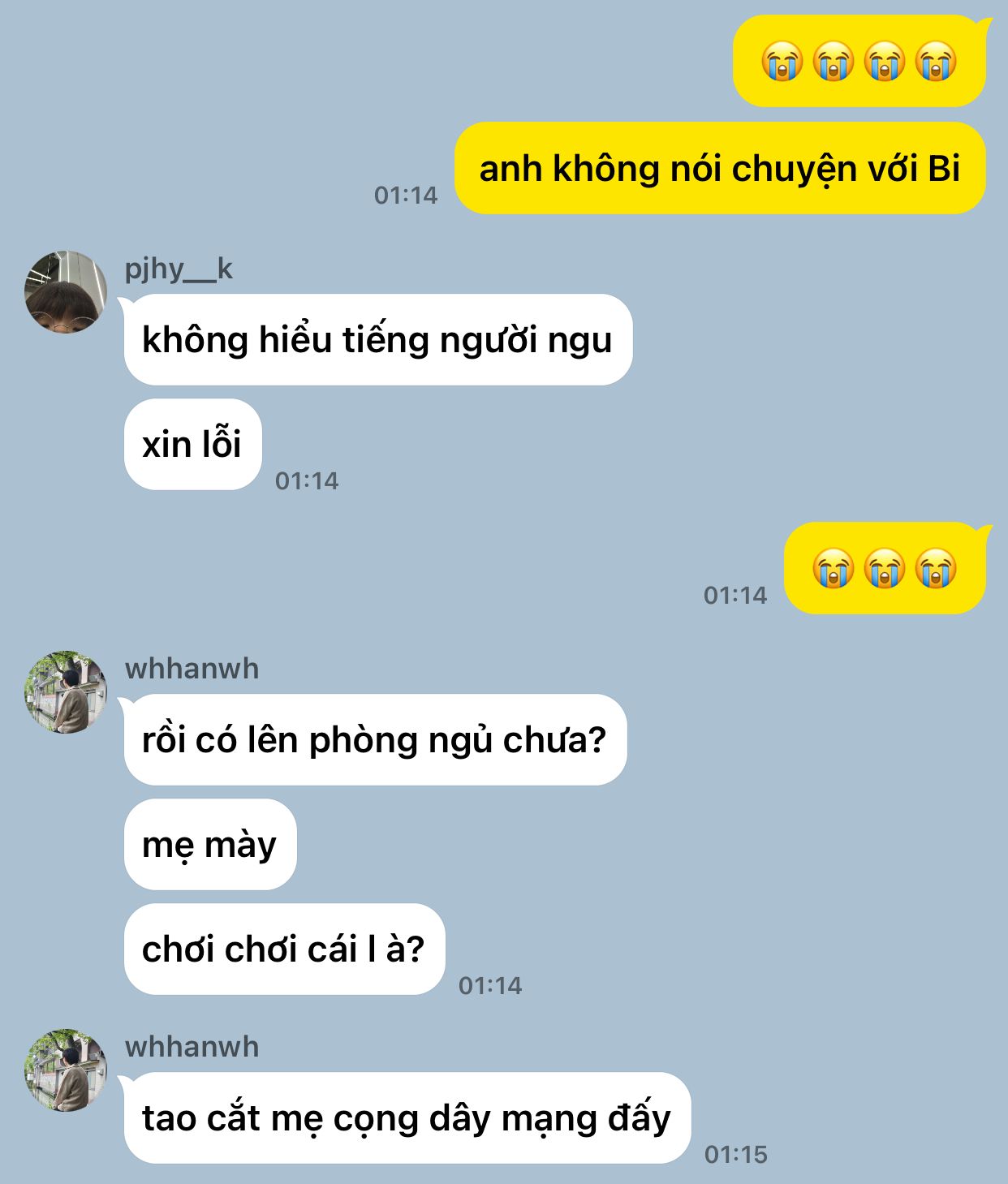Tap whhanwh's avatar beside the last message
The width and height of the screenshot is (1008, 1184).
click(66, 1070)
